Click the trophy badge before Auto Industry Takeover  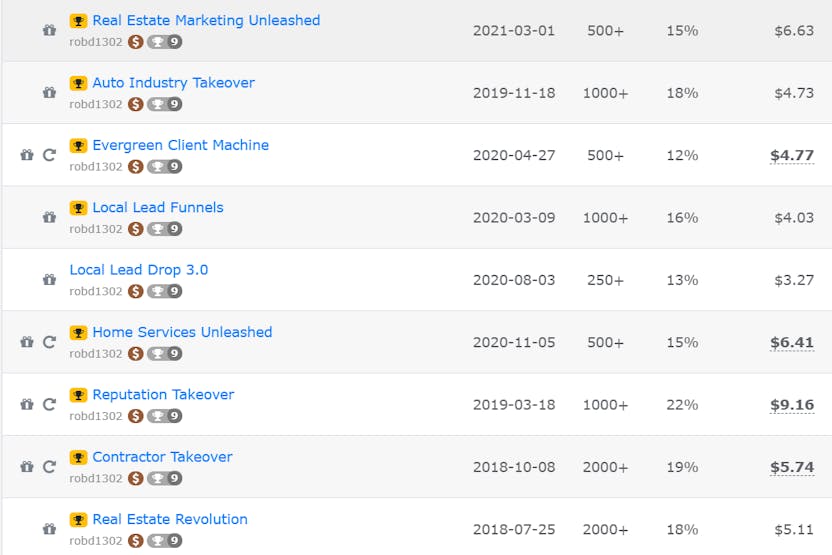coord(78,83)
